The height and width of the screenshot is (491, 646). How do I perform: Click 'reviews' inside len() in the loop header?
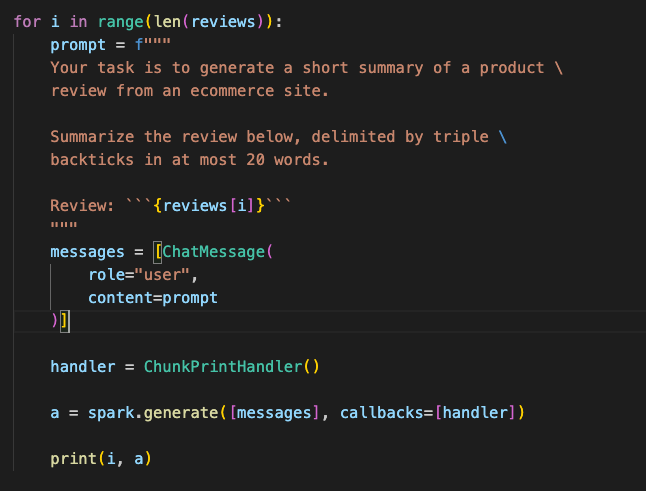[223, 22]
